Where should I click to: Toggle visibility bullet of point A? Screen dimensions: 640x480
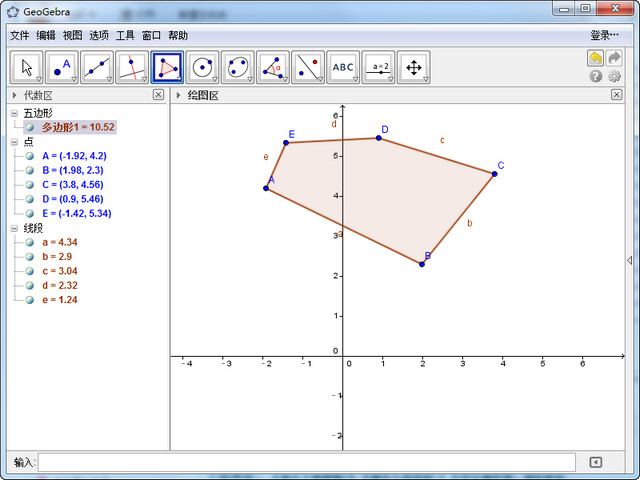30,156
